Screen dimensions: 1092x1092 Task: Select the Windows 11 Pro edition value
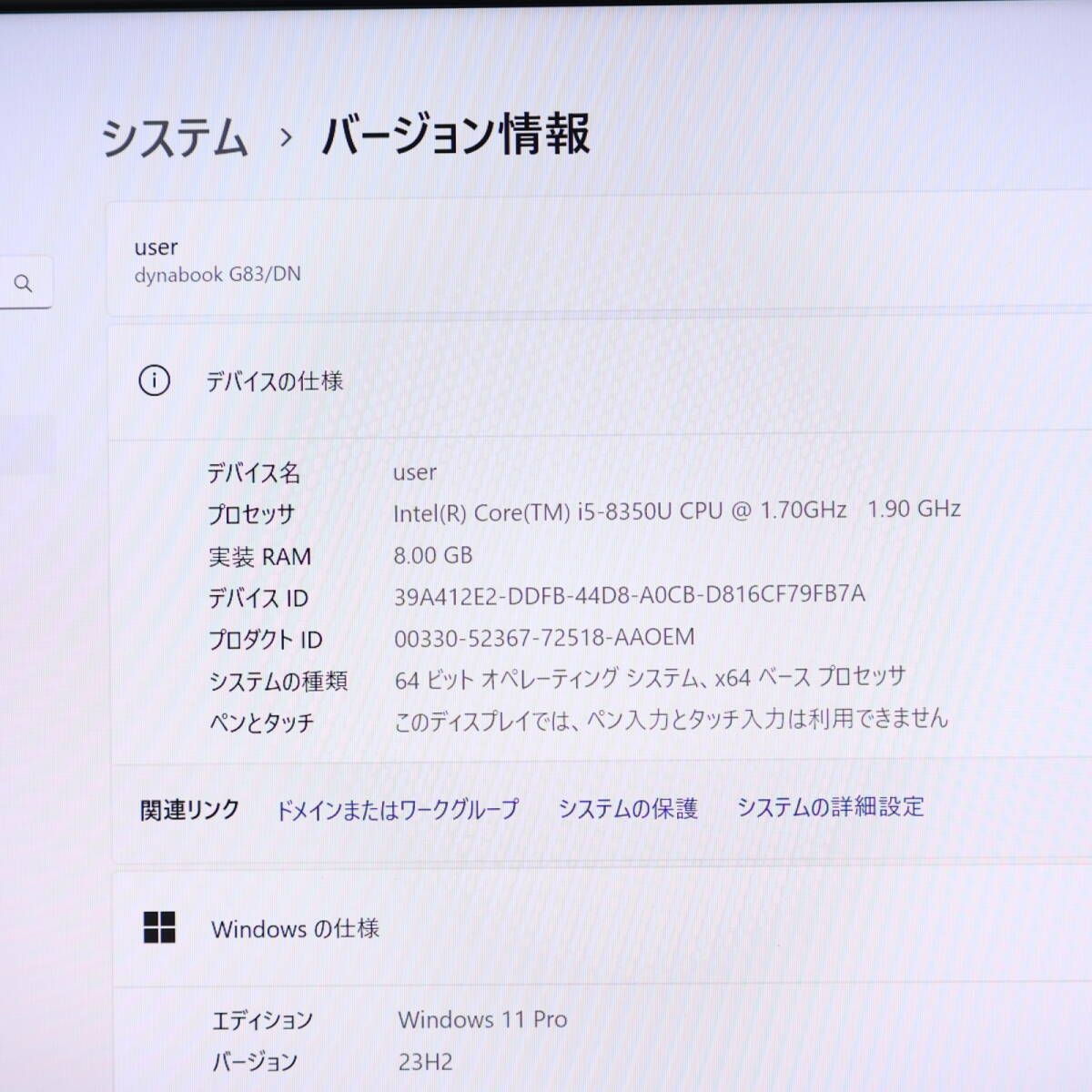pyautogui.click(x=482, y=1019)
